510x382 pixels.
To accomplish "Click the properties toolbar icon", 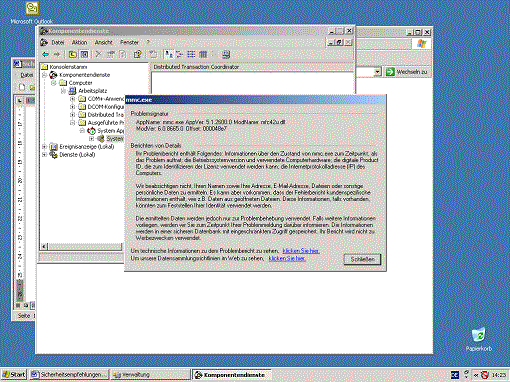I will (110, 54).
